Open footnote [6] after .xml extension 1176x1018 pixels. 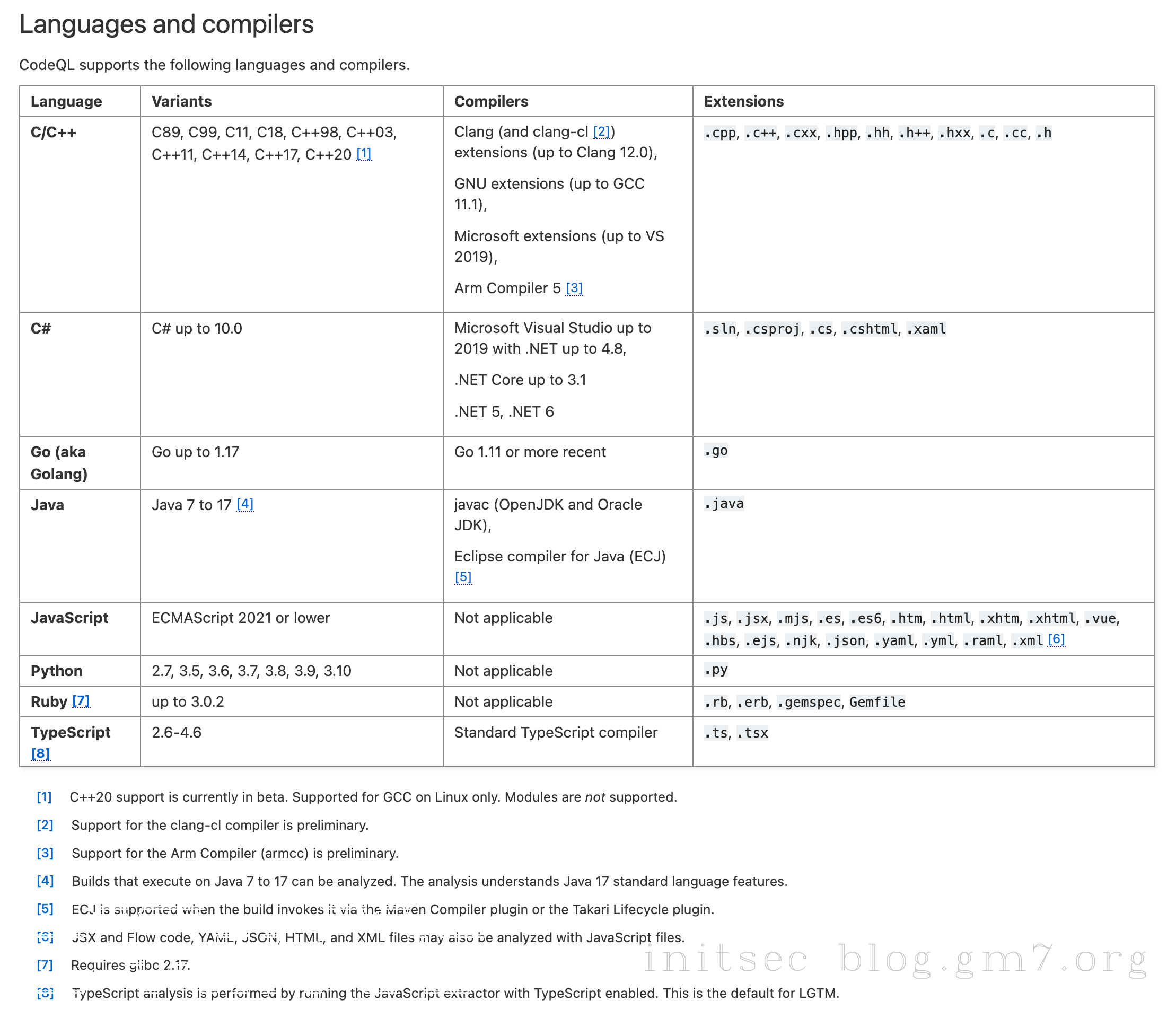click(1056, 639)
